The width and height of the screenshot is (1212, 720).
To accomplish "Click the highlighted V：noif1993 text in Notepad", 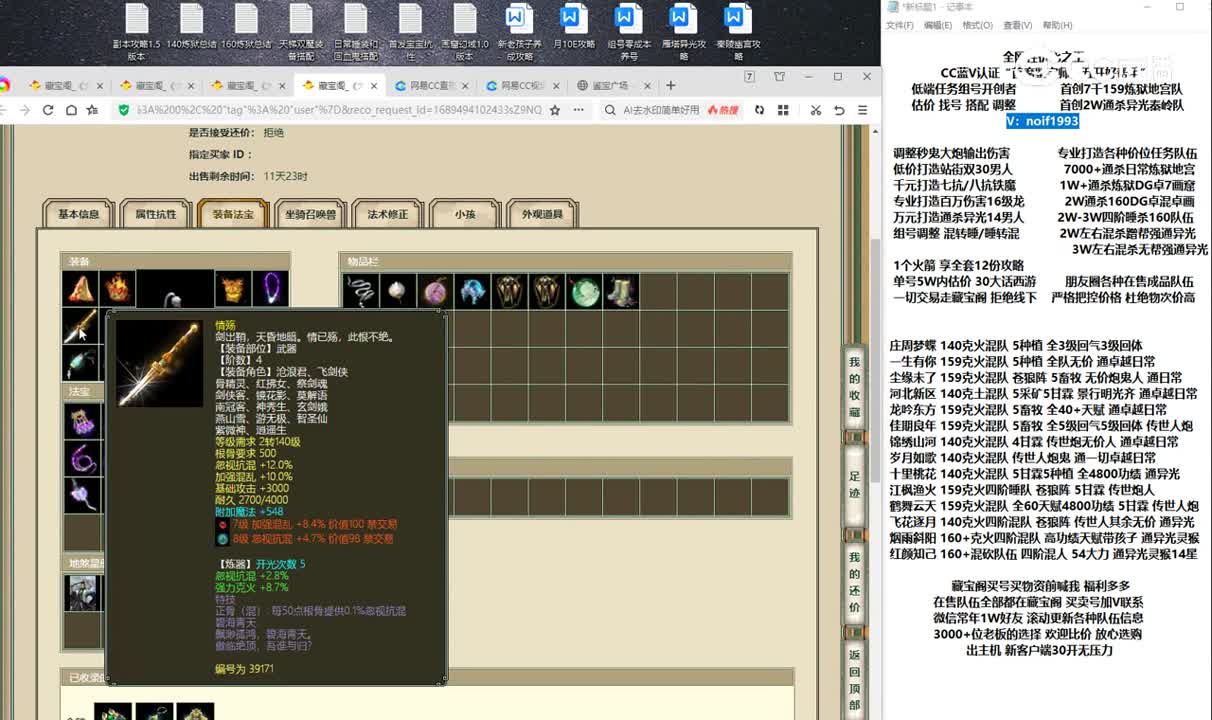I will click(x=1042, y=121).
